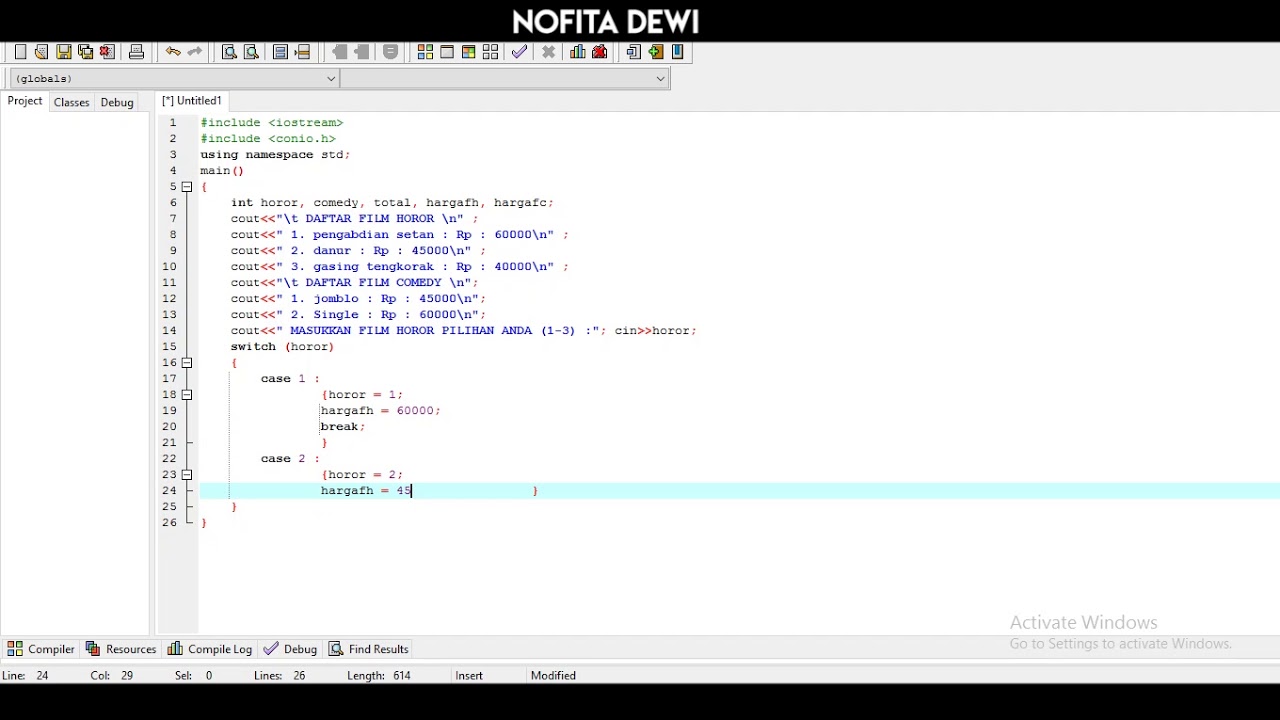Collapse the case 2 block fold at line 23
The width and height of the screenshot is (1280, 720).
(x=187, y=475)
